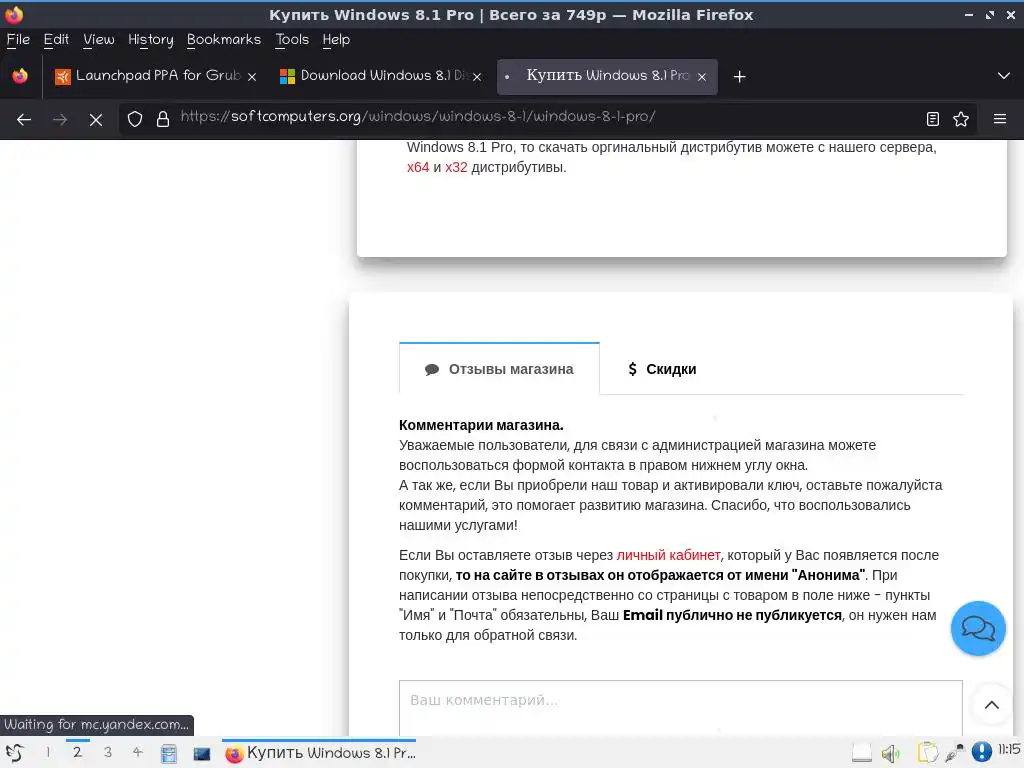Open the Bookmarks menu

click(x=224, y=40)
